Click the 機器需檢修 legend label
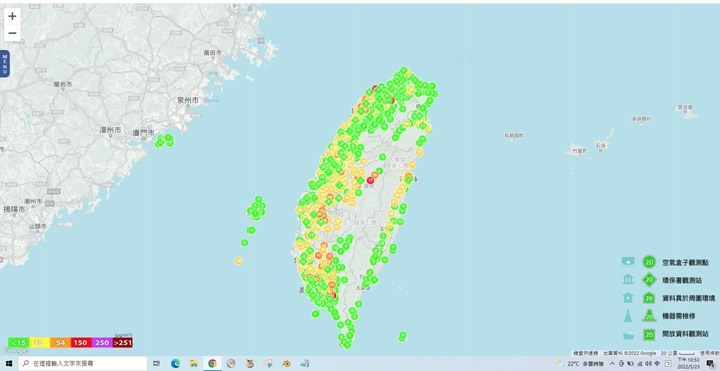The height and width of the screenshot is (371, 720). coord(679,316)
